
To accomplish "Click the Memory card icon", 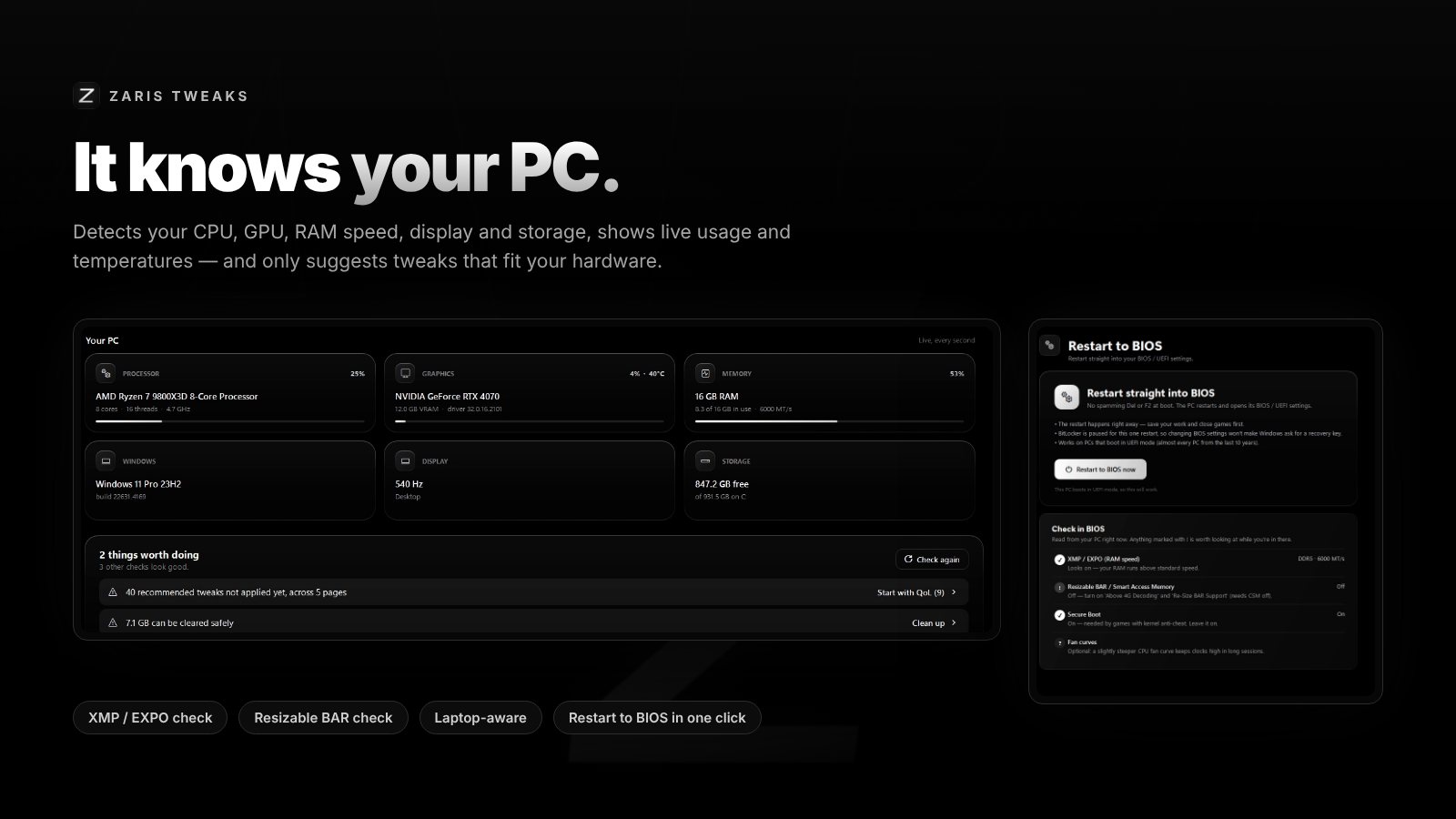I will point(705,373).
